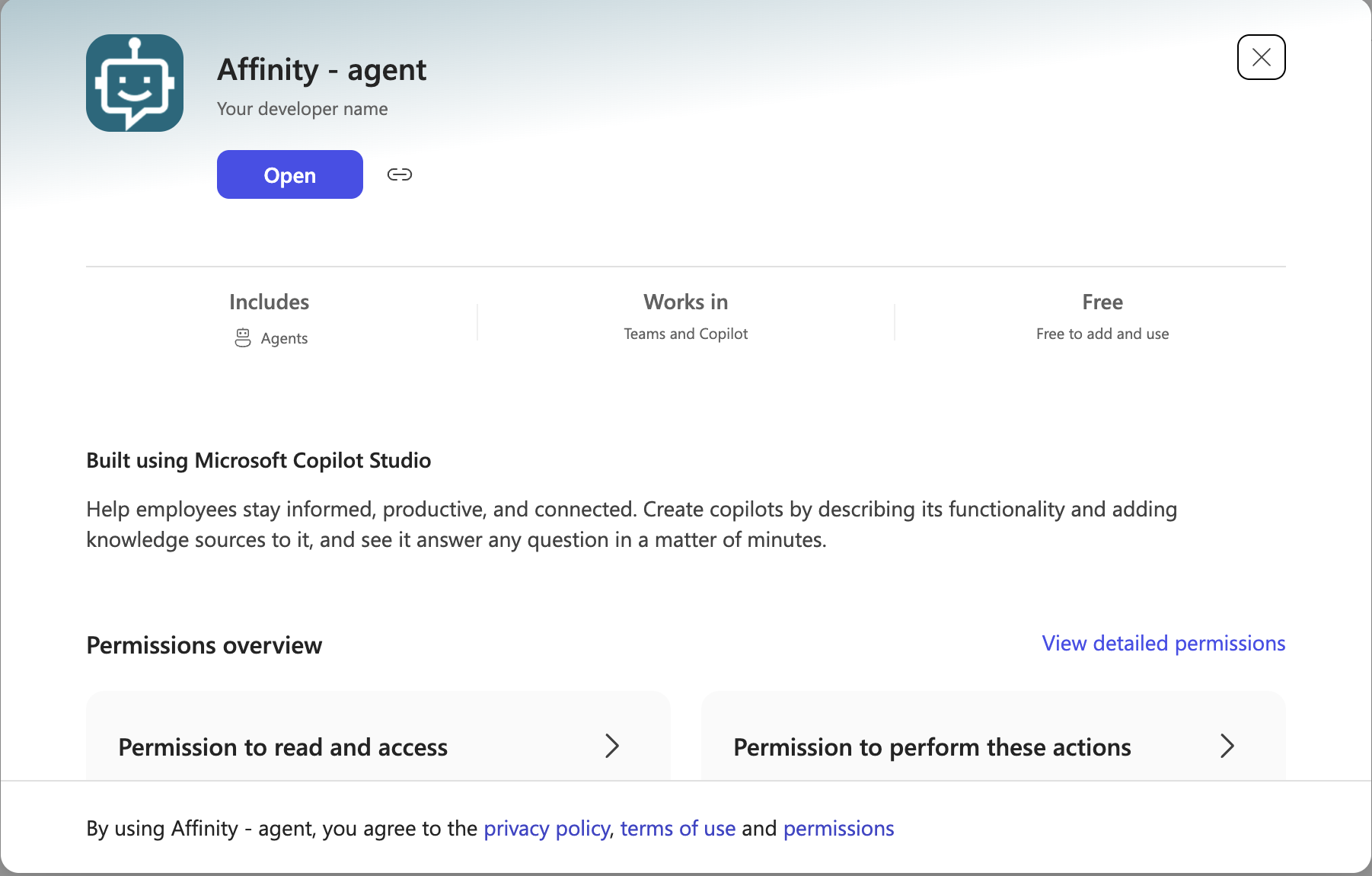Open View detailed permissions link

coord(1163,644)
